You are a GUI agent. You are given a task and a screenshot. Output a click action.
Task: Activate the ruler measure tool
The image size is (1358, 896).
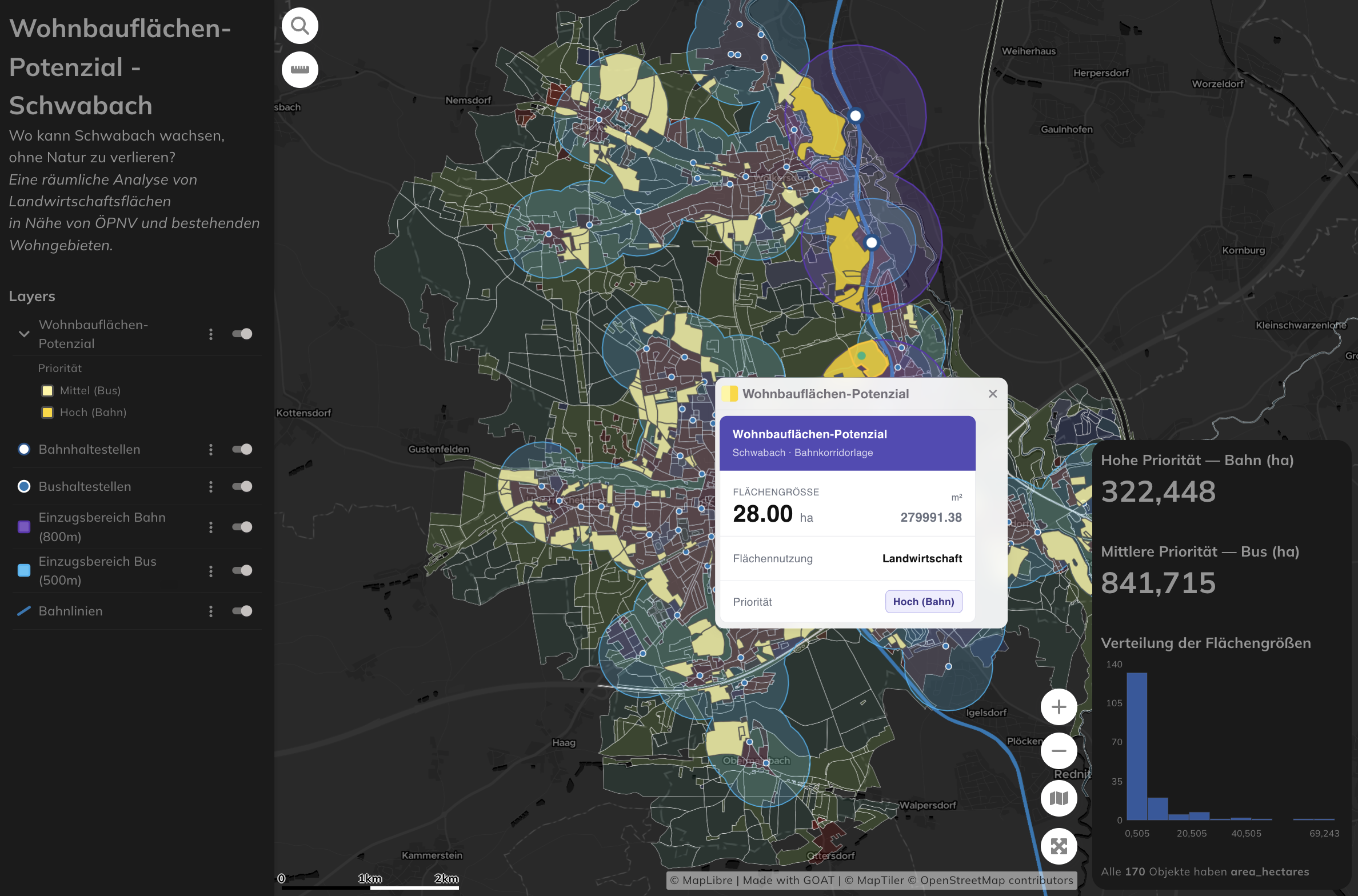coord(299,70)
